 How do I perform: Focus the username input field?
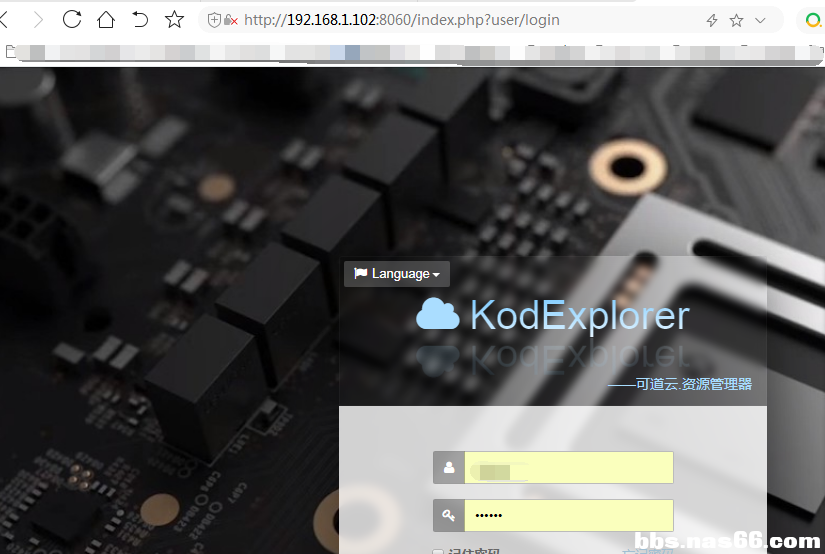pos(568,467)
